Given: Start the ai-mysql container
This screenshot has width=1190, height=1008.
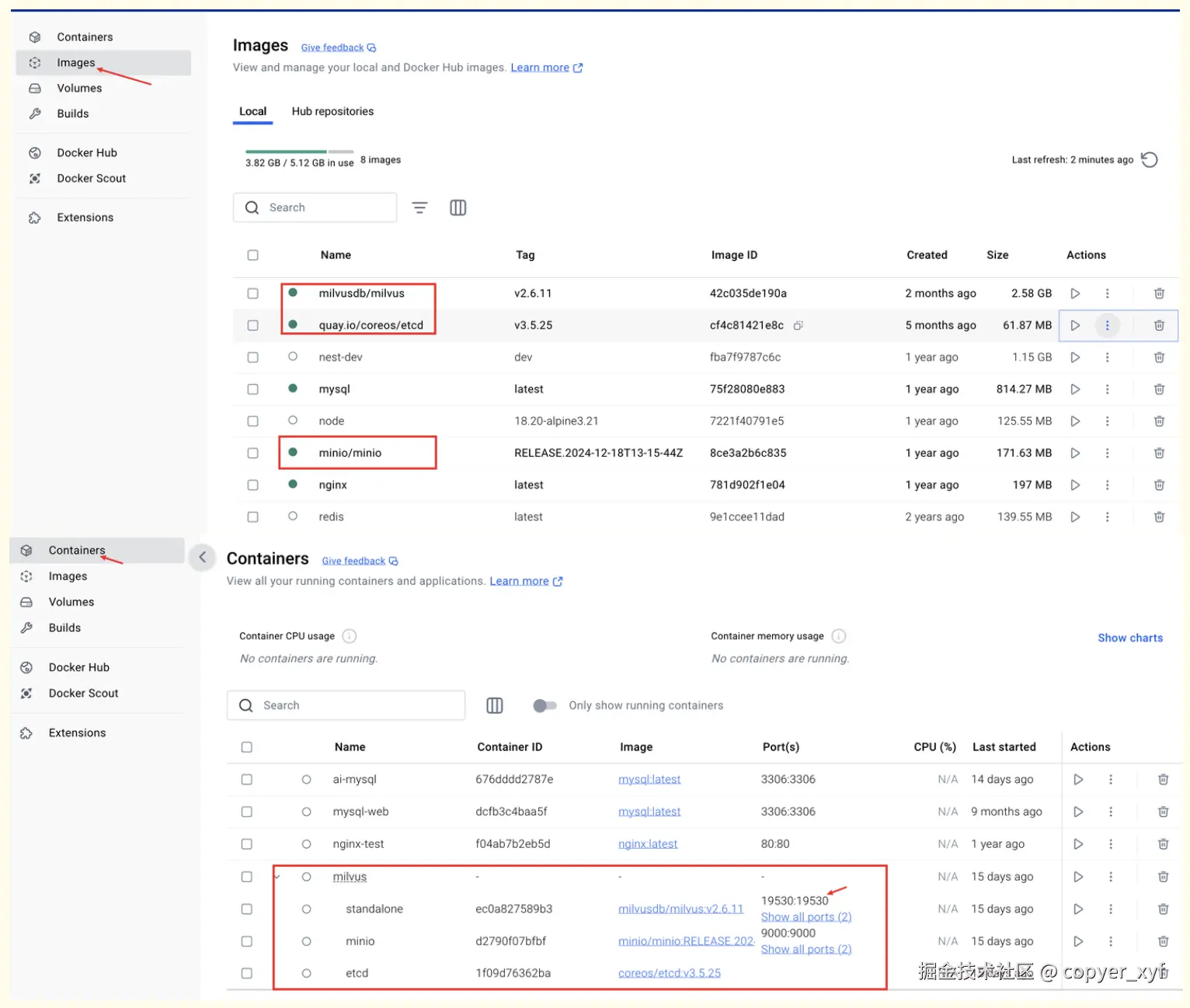Looking at the screenshot, I should point(1078,780).
